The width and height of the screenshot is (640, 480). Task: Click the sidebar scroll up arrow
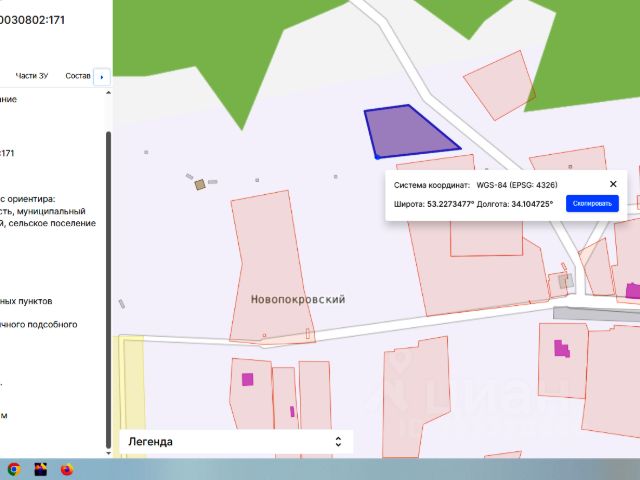coord(108,93)
